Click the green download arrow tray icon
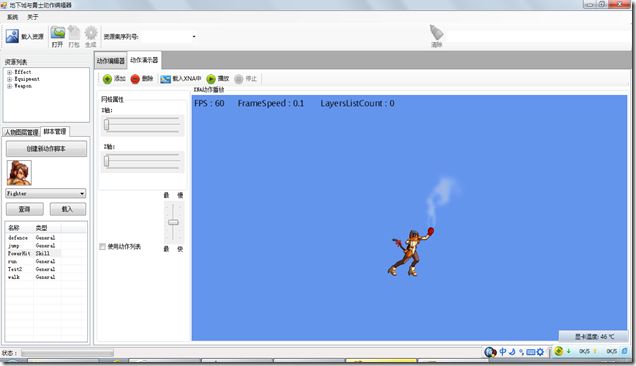636x366 pixels. pos(569,351)
